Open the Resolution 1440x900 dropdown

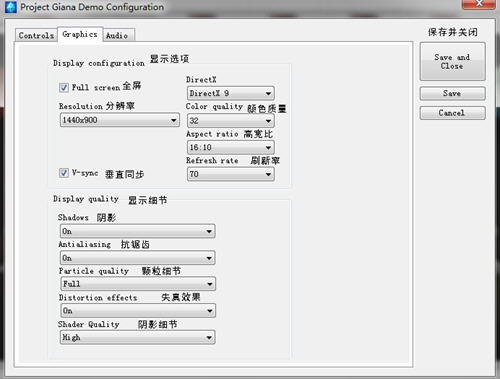[x=120, y=120]
